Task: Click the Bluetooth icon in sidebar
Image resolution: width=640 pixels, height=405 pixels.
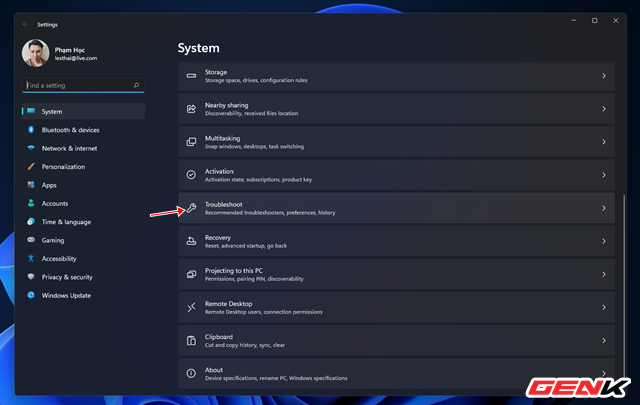Action: pos(31,129)
